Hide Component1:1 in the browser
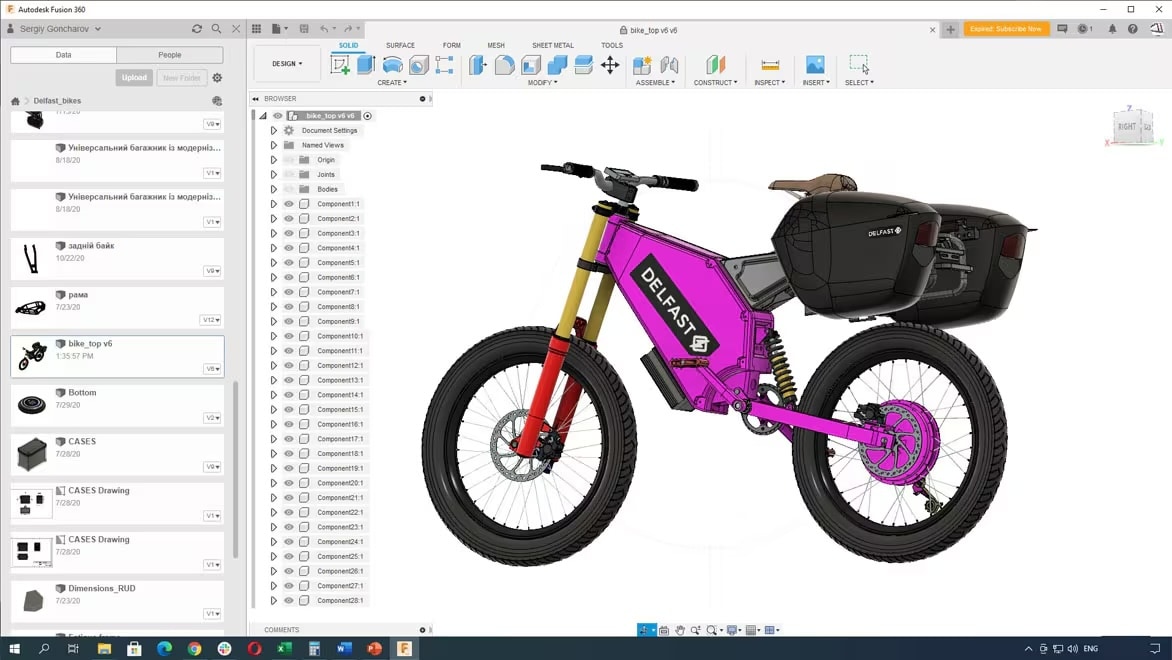Image resolution: width=1172 pixels, height=660 pixels. point(289,203)
